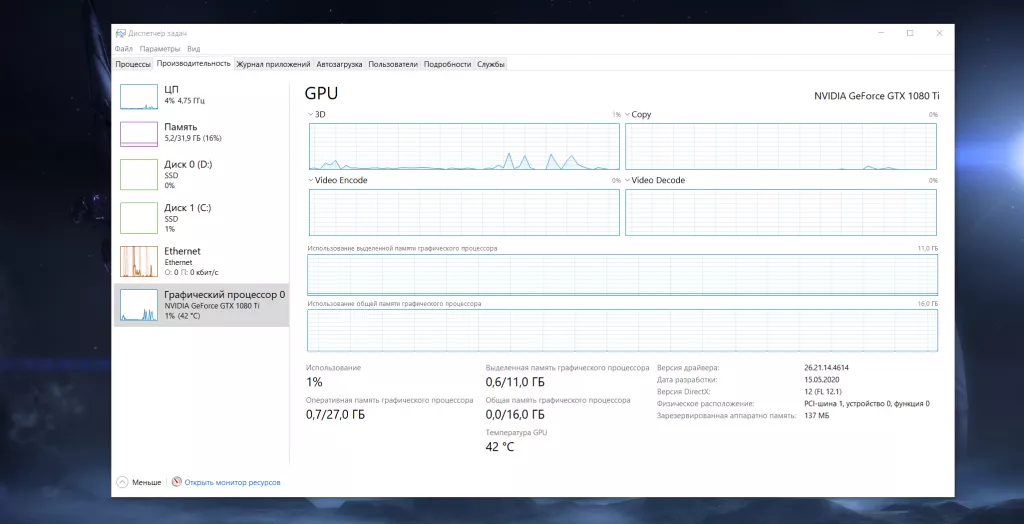Click the PCI-шина 1 location value
This screenshot has width=1024, height=524.
[867, 404]
